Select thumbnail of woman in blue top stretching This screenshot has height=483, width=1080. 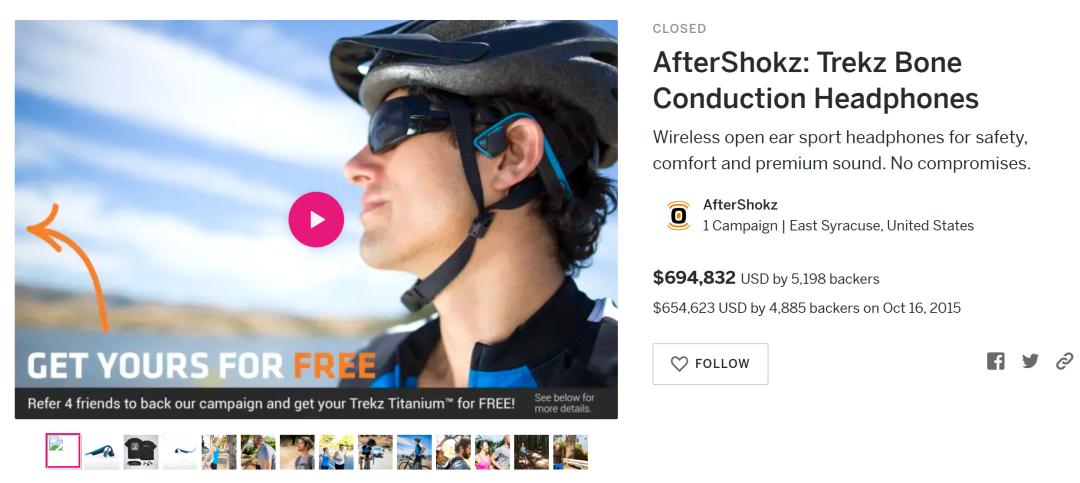pyautogui.click(x=219, y=452)
